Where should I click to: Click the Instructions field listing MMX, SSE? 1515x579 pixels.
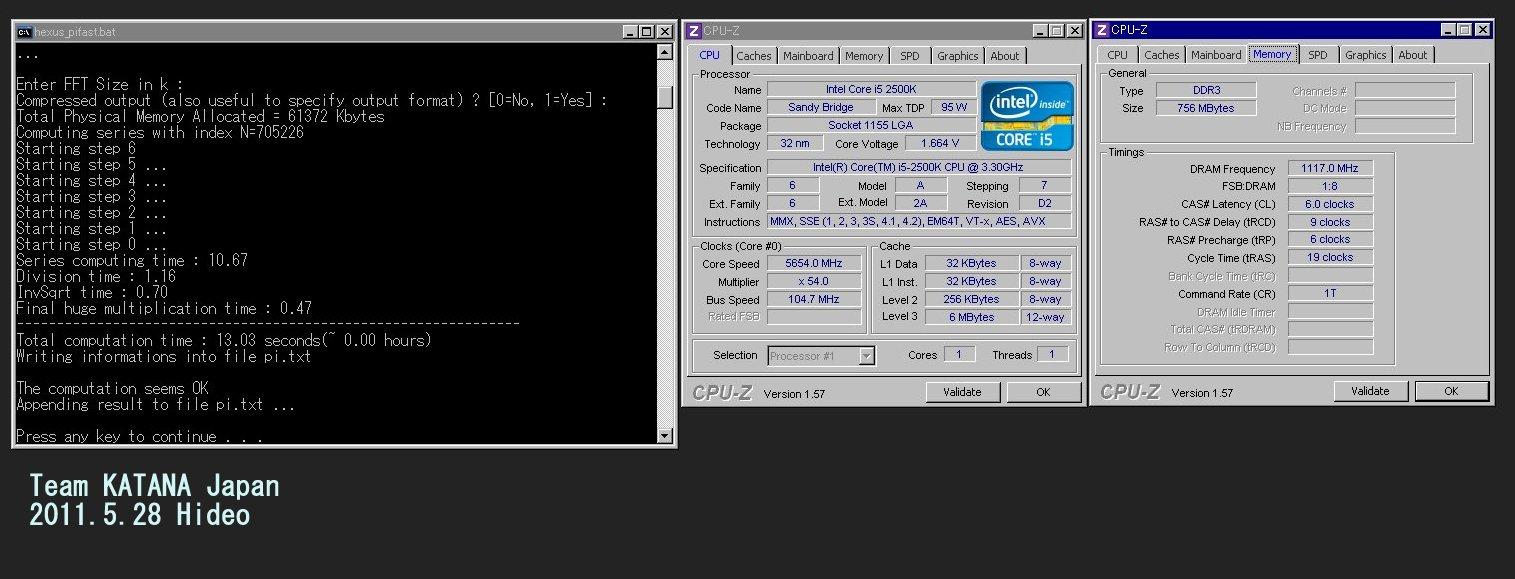point(919,222)
